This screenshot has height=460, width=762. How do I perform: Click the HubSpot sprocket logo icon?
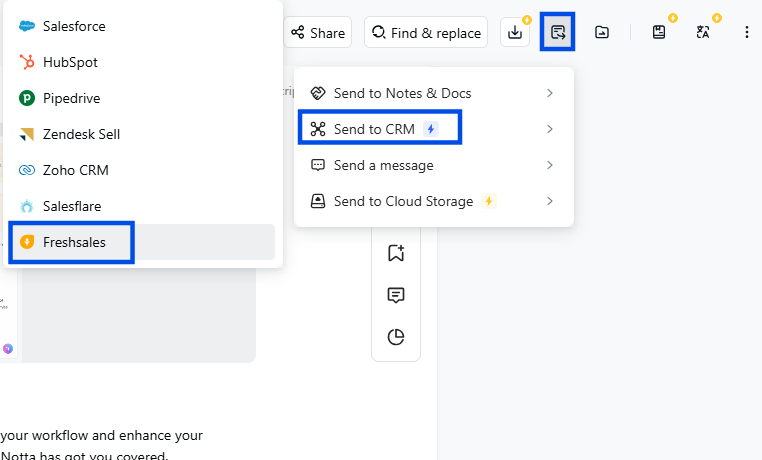coord(27,62)
